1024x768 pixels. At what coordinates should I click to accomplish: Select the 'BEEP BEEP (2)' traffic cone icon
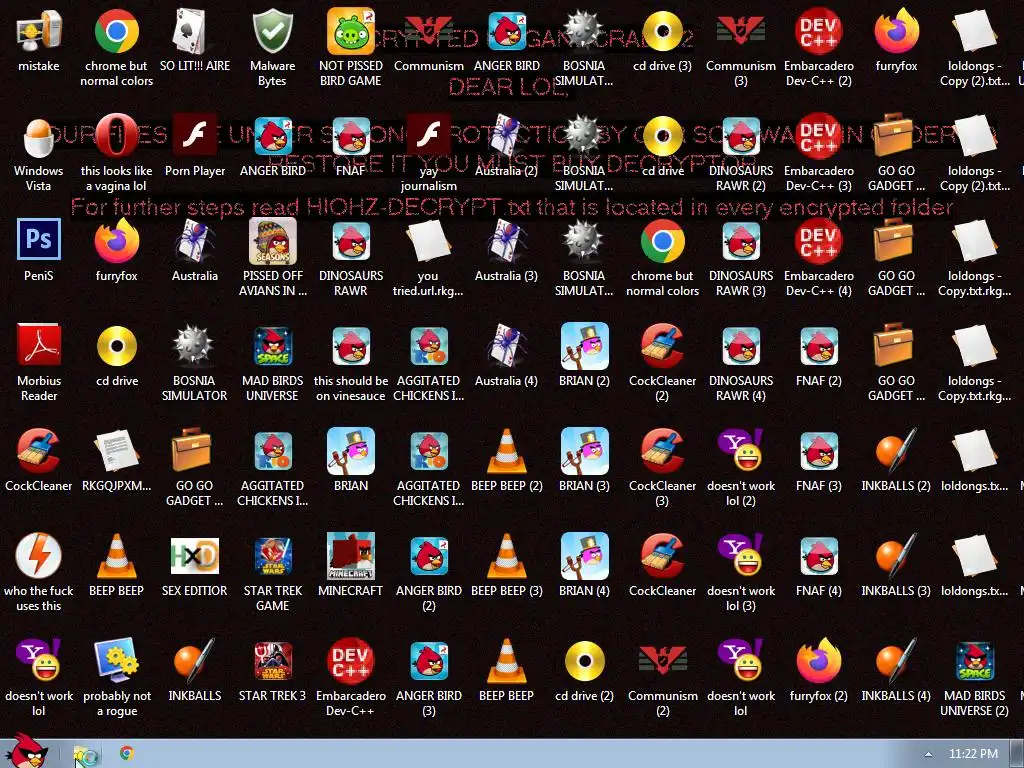506,451
